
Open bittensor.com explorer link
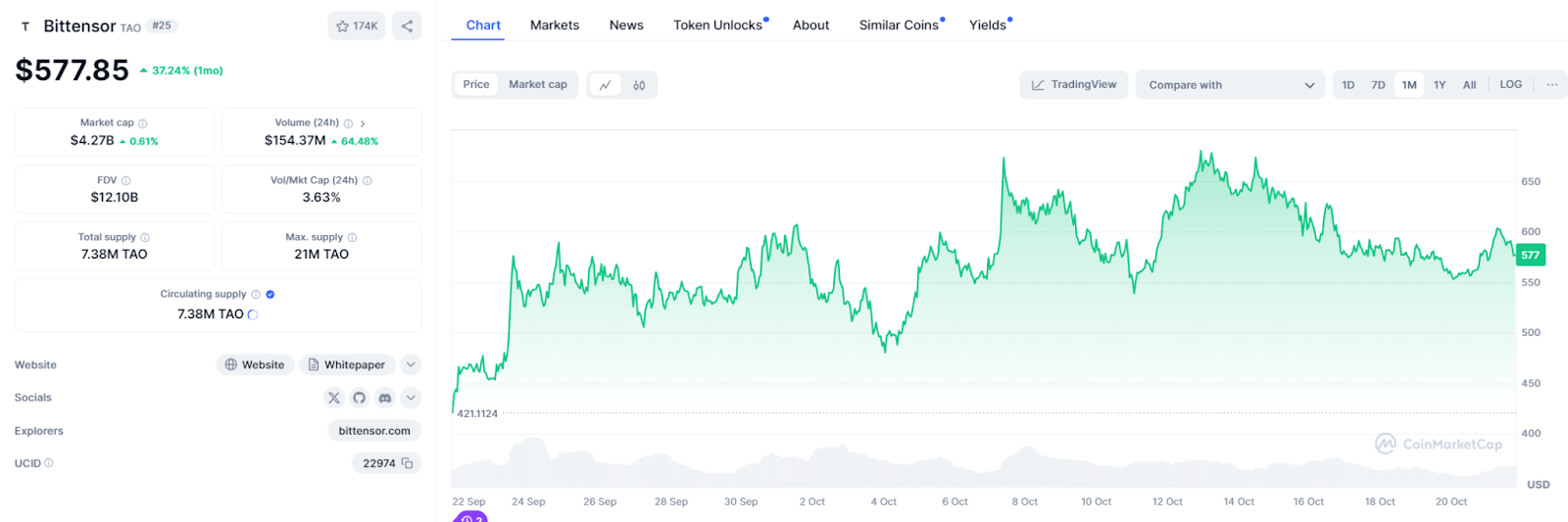coord(374,431)
